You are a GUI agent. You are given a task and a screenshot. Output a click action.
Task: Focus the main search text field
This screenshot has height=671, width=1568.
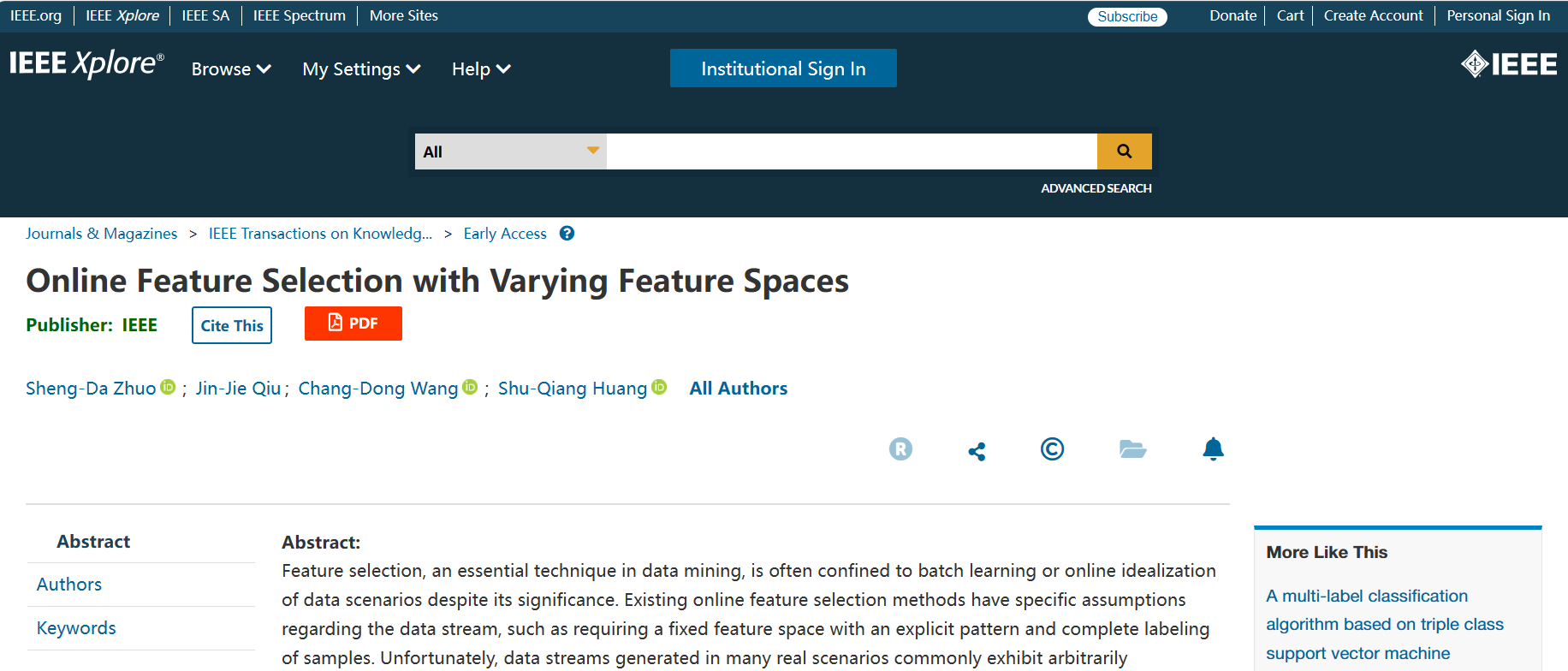coord(851,151)
